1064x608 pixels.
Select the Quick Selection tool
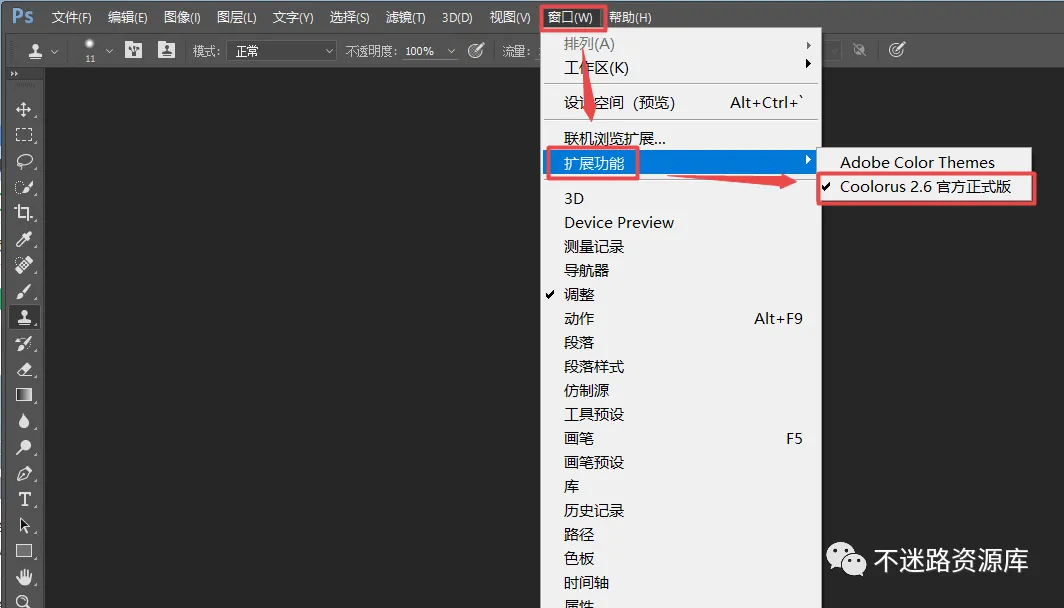point(24,187)
